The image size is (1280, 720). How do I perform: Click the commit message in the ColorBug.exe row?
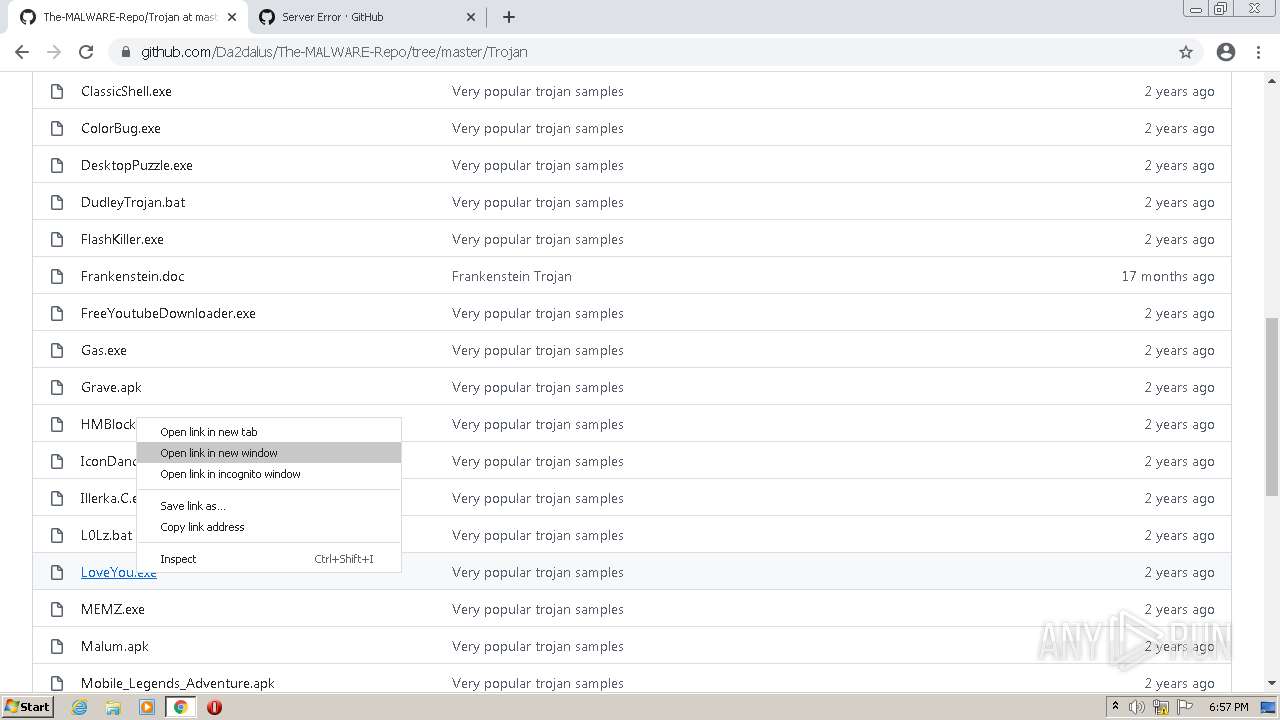pos(538,128)
